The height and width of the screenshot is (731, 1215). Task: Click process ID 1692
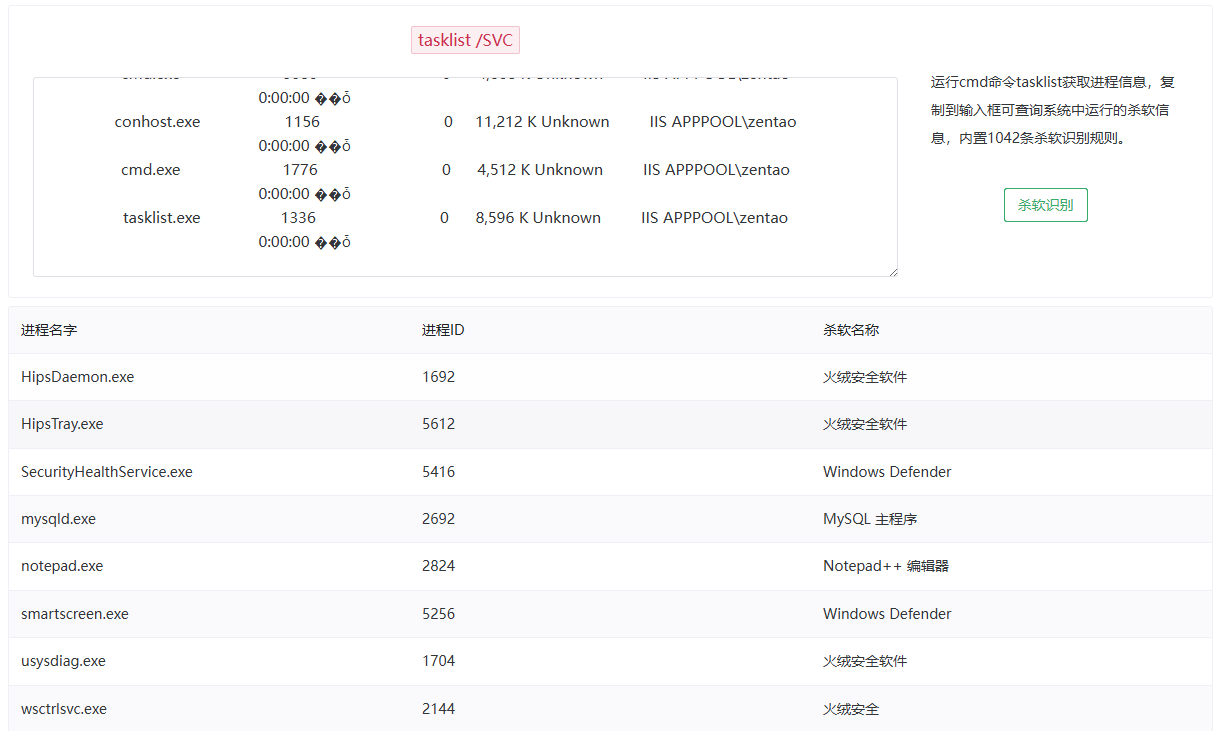tap(438, 377)
